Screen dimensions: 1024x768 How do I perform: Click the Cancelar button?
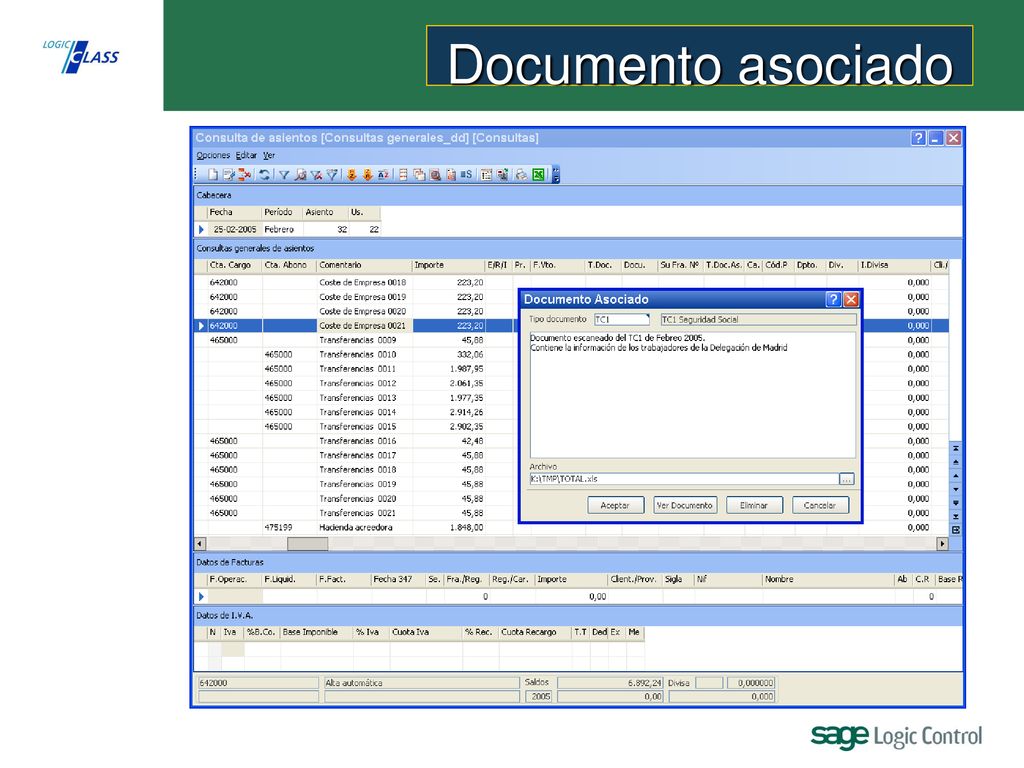[x=820, y=505]
